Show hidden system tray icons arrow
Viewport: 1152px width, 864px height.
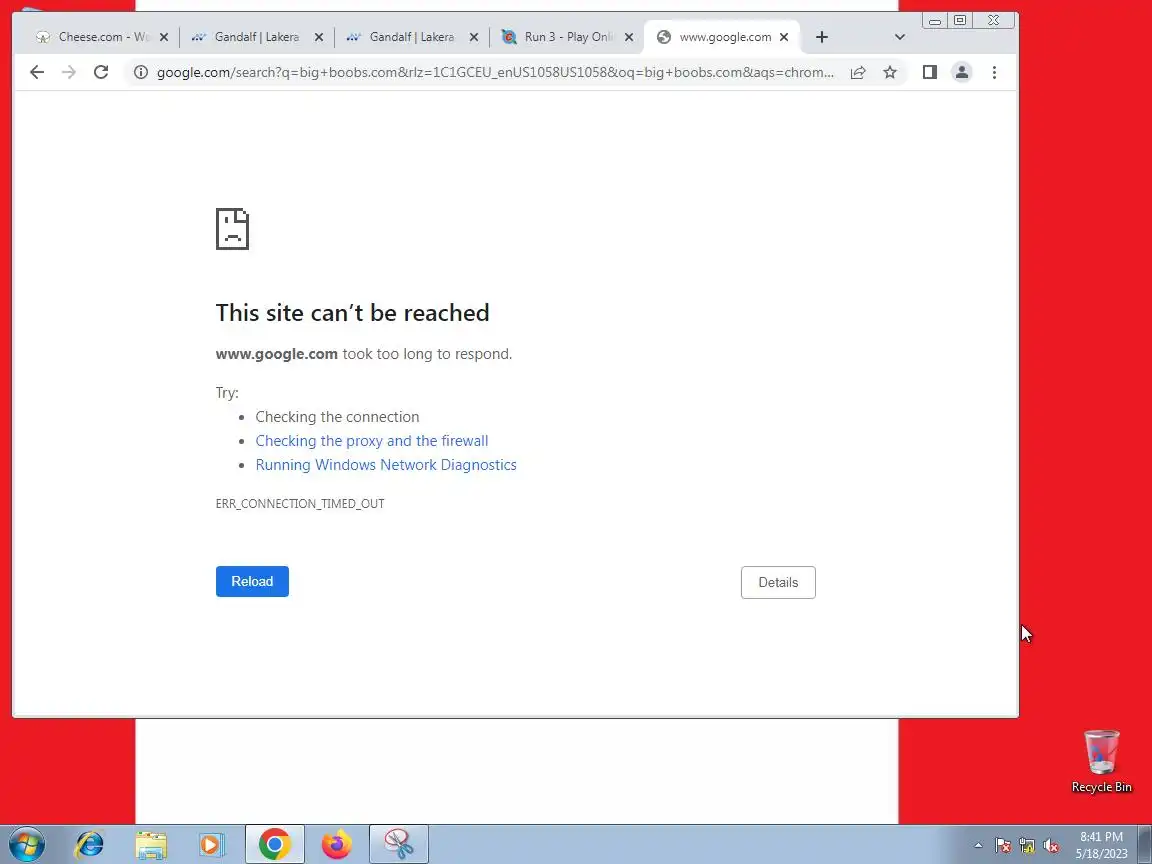978,846
